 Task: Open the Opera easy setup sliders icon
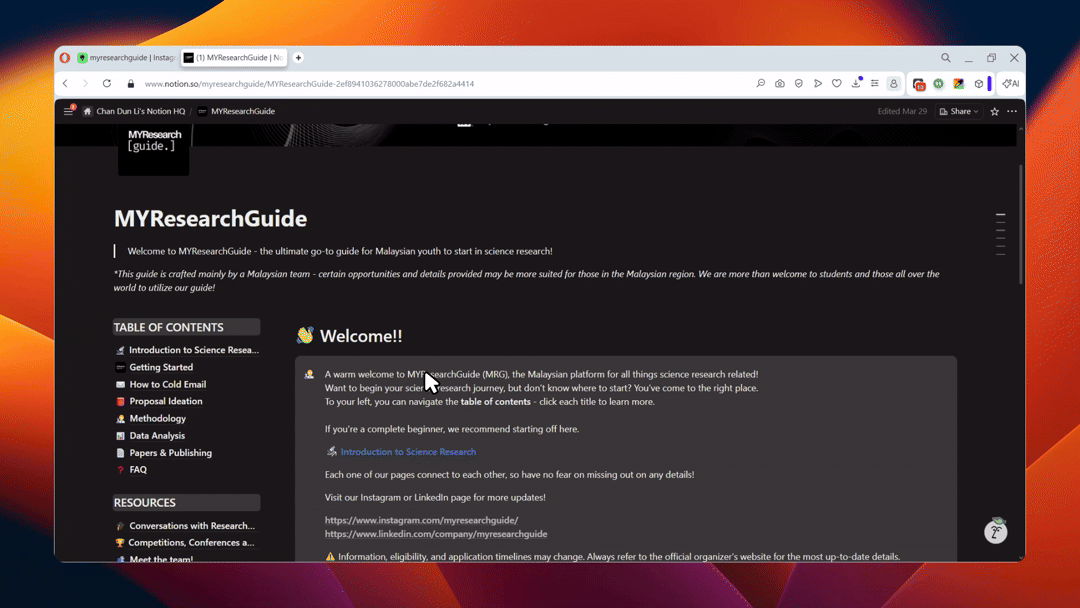coord(875,84)
